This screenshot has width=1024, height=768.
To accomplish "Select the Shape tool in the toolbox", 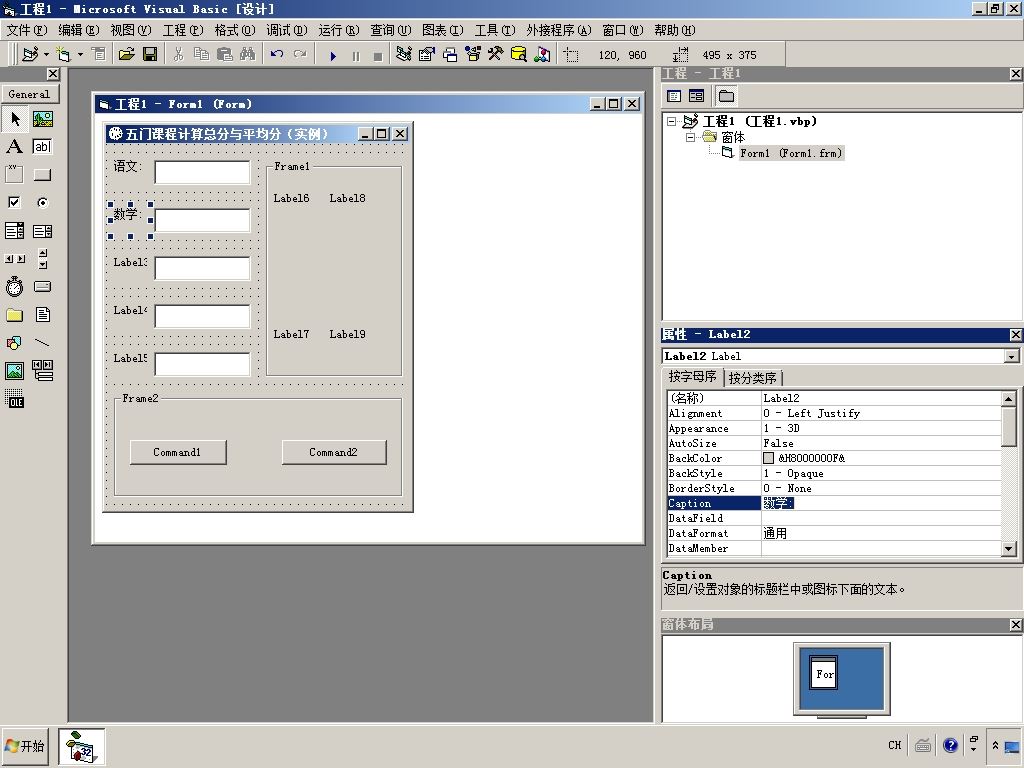I will (14, 342).
